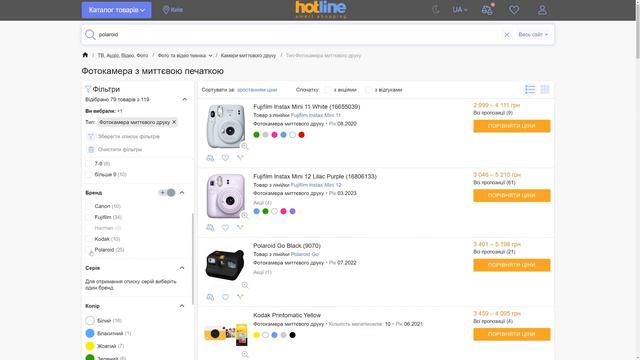Open ТВ, Аудіо, Відео, Фото breadcrumb

tap(122, 56)
